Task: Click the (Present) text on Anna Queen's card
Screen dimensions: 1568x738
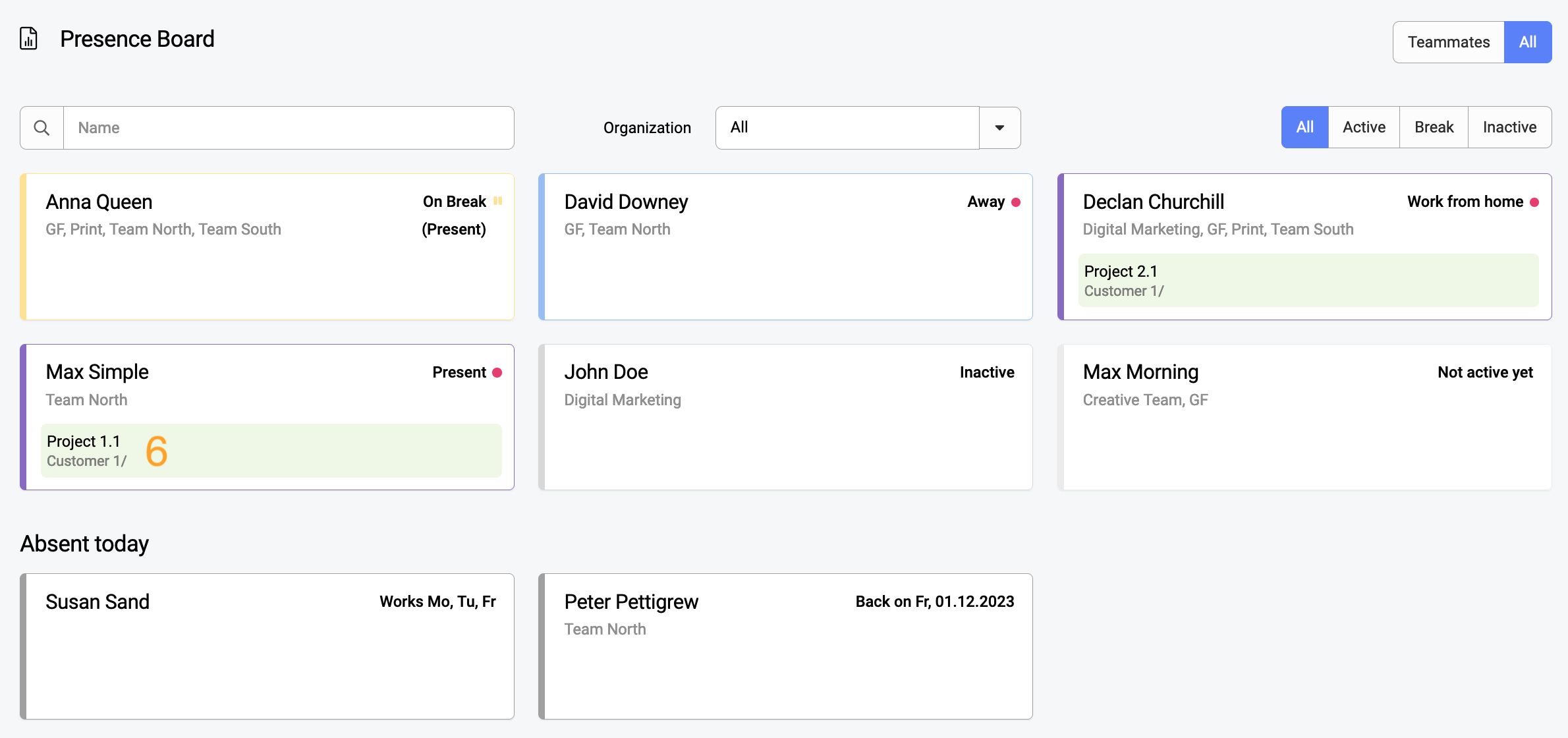Action: pos(454,229)
